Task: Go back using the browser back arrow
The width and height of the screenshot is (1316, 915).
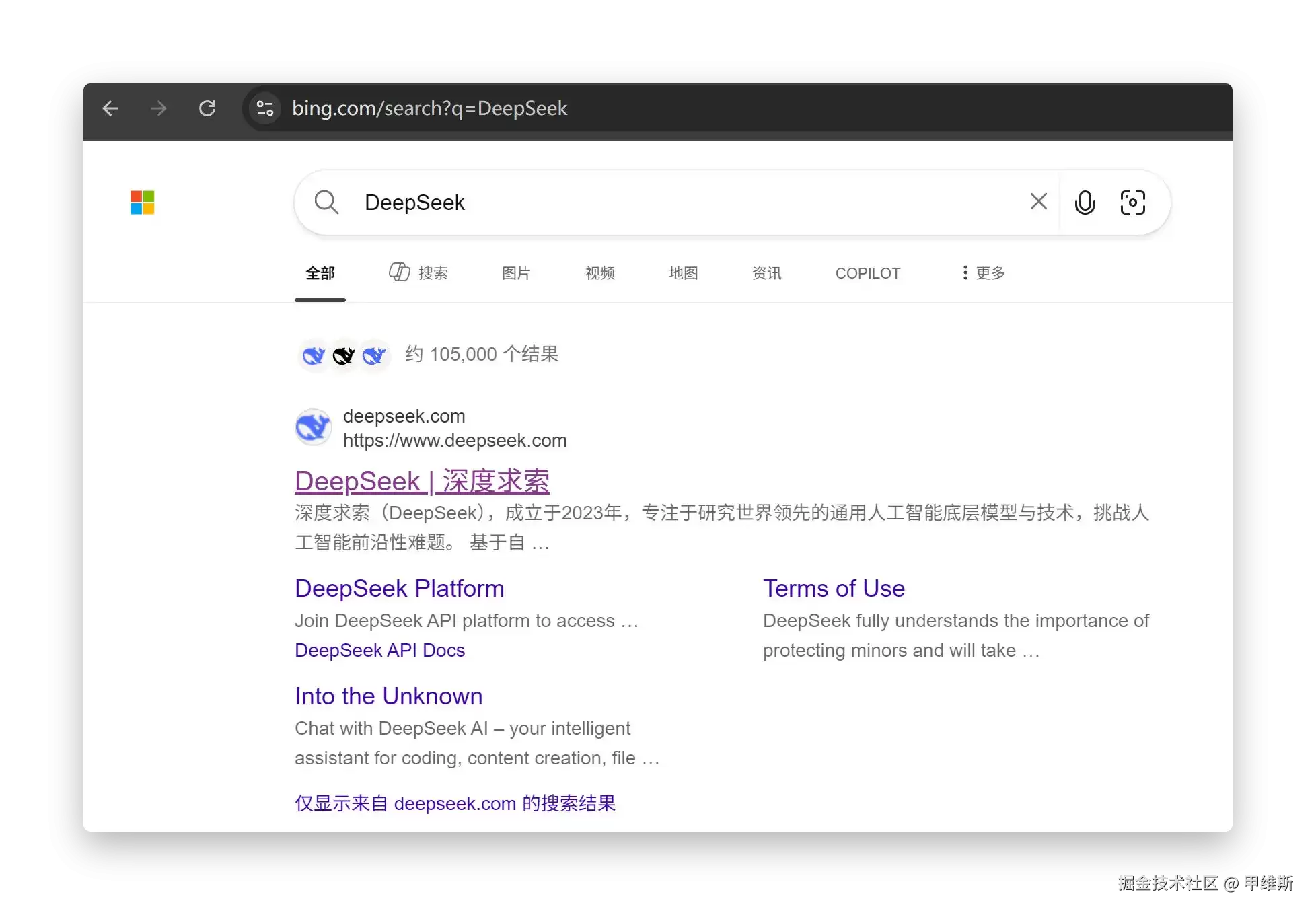Action: pyautogui.click(x=110, y=108)
